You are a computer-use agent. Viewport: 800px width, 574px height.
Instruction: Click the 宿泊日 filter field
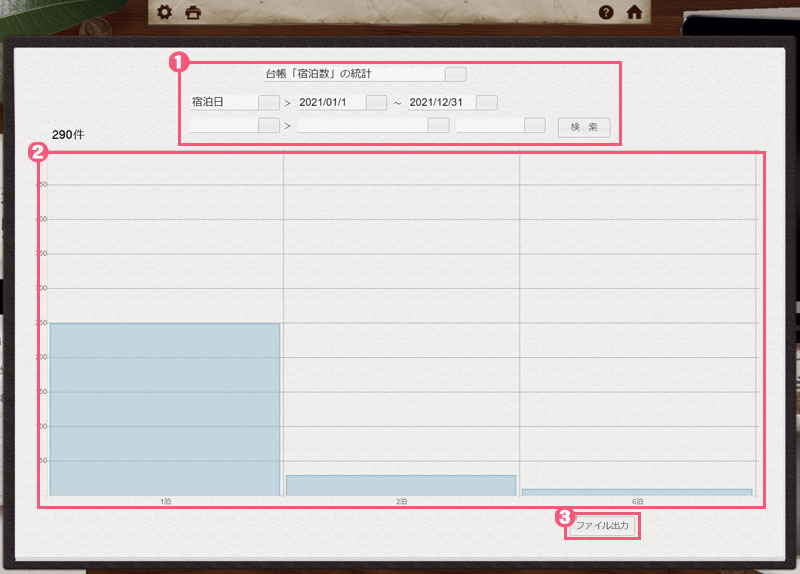(223, 102)
